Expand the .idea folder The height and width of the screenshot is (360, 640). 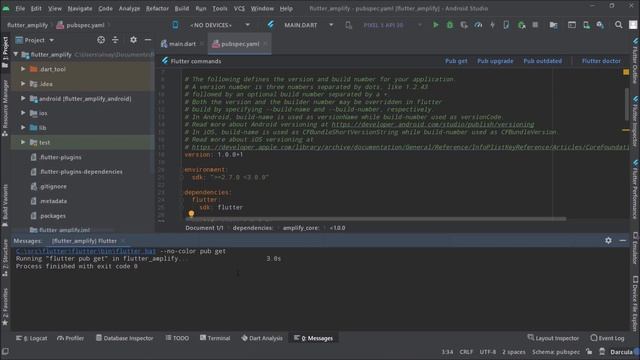(23, 84)
